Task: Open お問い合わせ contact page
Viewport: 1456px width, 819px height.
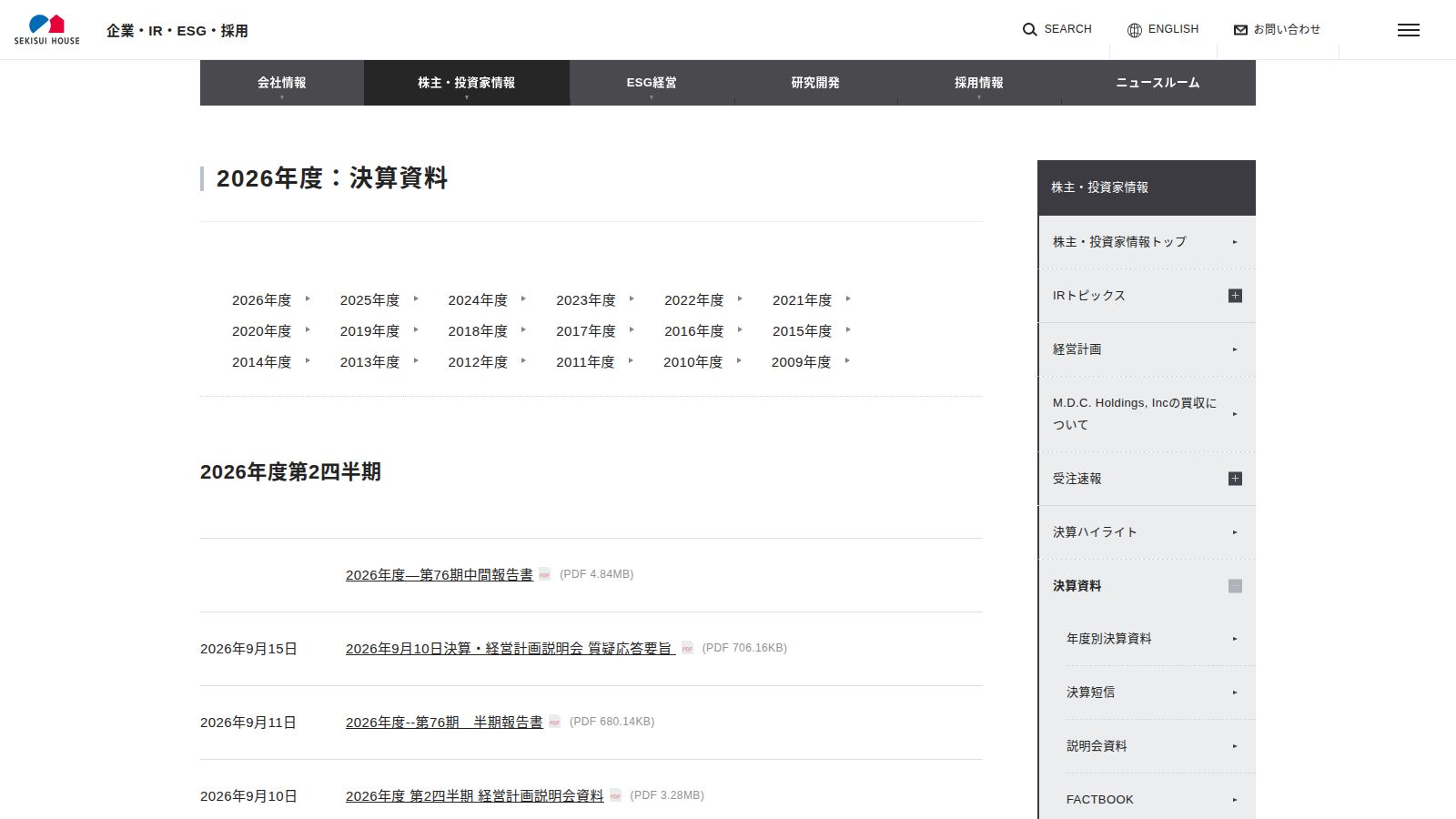Action: pyautogui.click(x=1287, y=29)
